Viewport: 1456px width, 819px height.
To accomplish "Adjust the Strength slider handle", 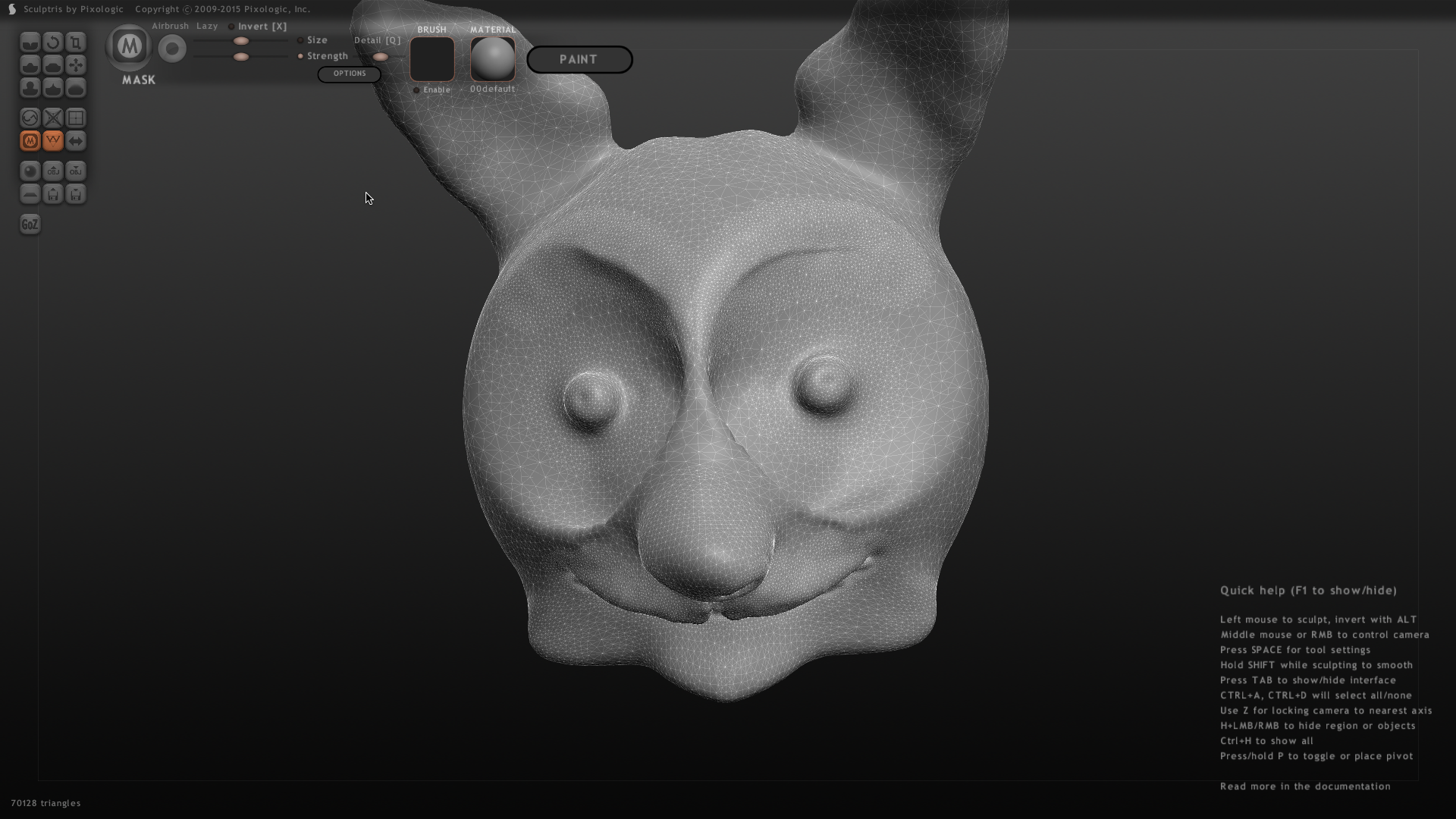I will click(241, 57).
